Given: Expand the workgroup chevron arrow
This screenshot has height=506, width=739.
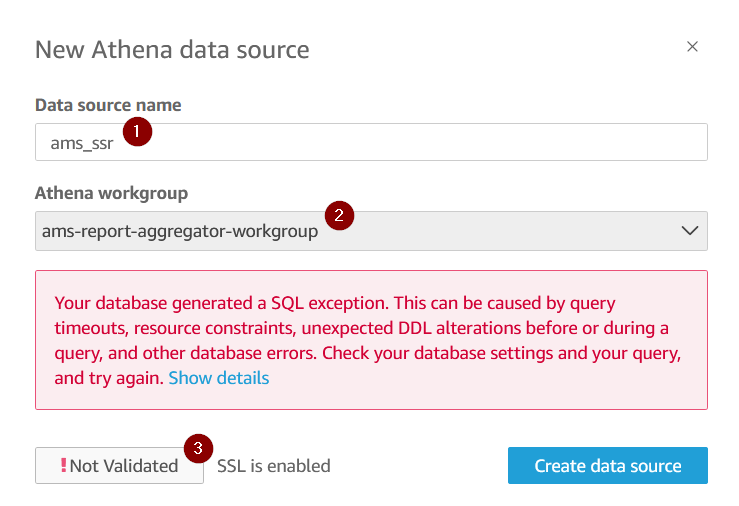Looking at the screenshot, I should pos(690,230).
